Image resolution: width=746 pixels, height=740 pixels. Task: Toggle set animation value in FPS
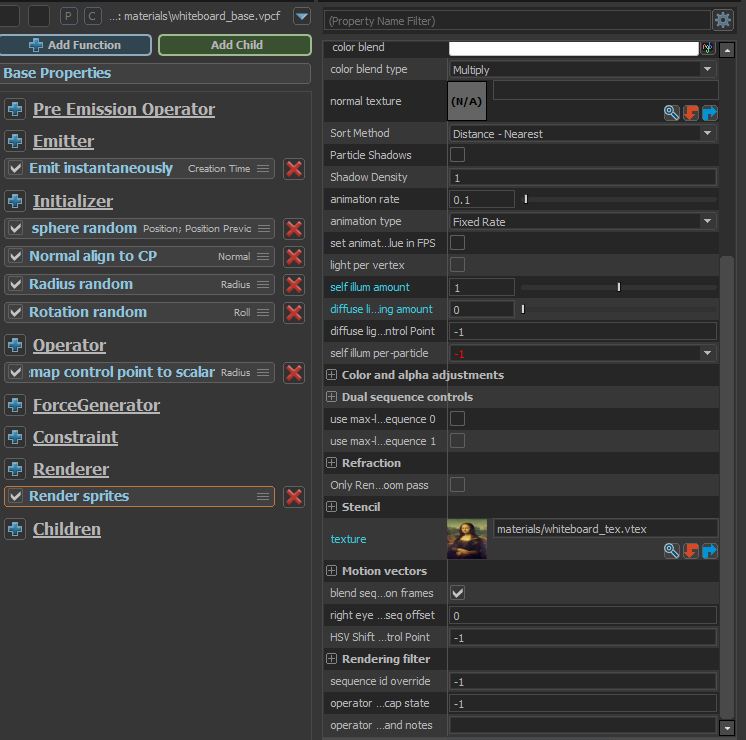pos(458,243)
